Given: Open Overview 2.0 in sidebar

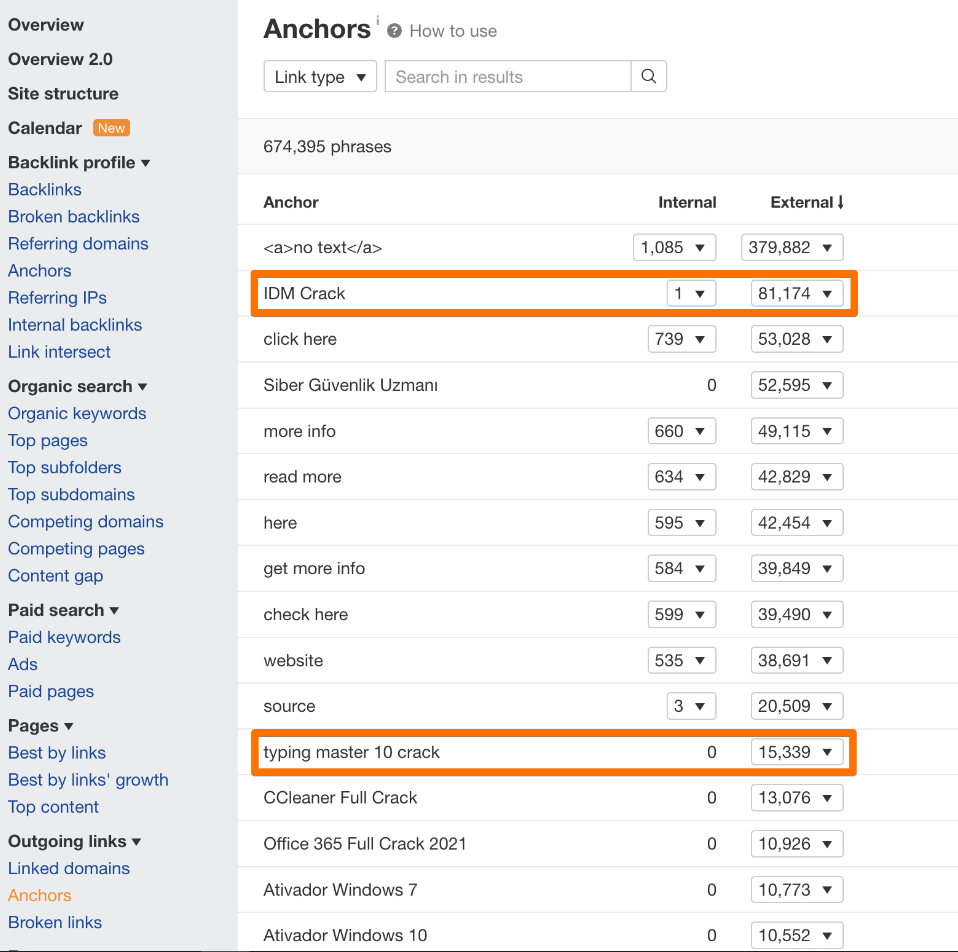Looking at the screenshot, I should pos(60,59).
